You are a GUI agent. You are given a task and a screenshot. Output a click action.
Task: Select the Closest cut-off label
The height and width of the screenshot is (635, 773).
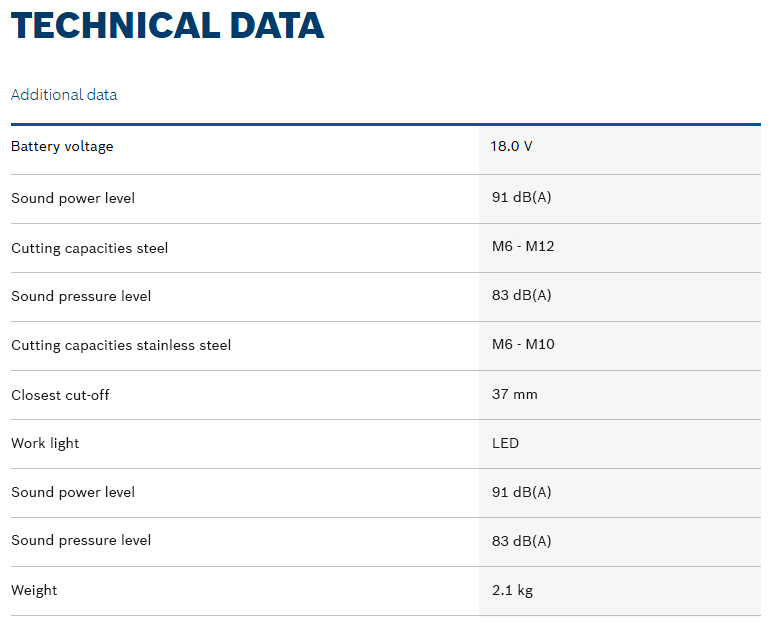tap(60, 395)
